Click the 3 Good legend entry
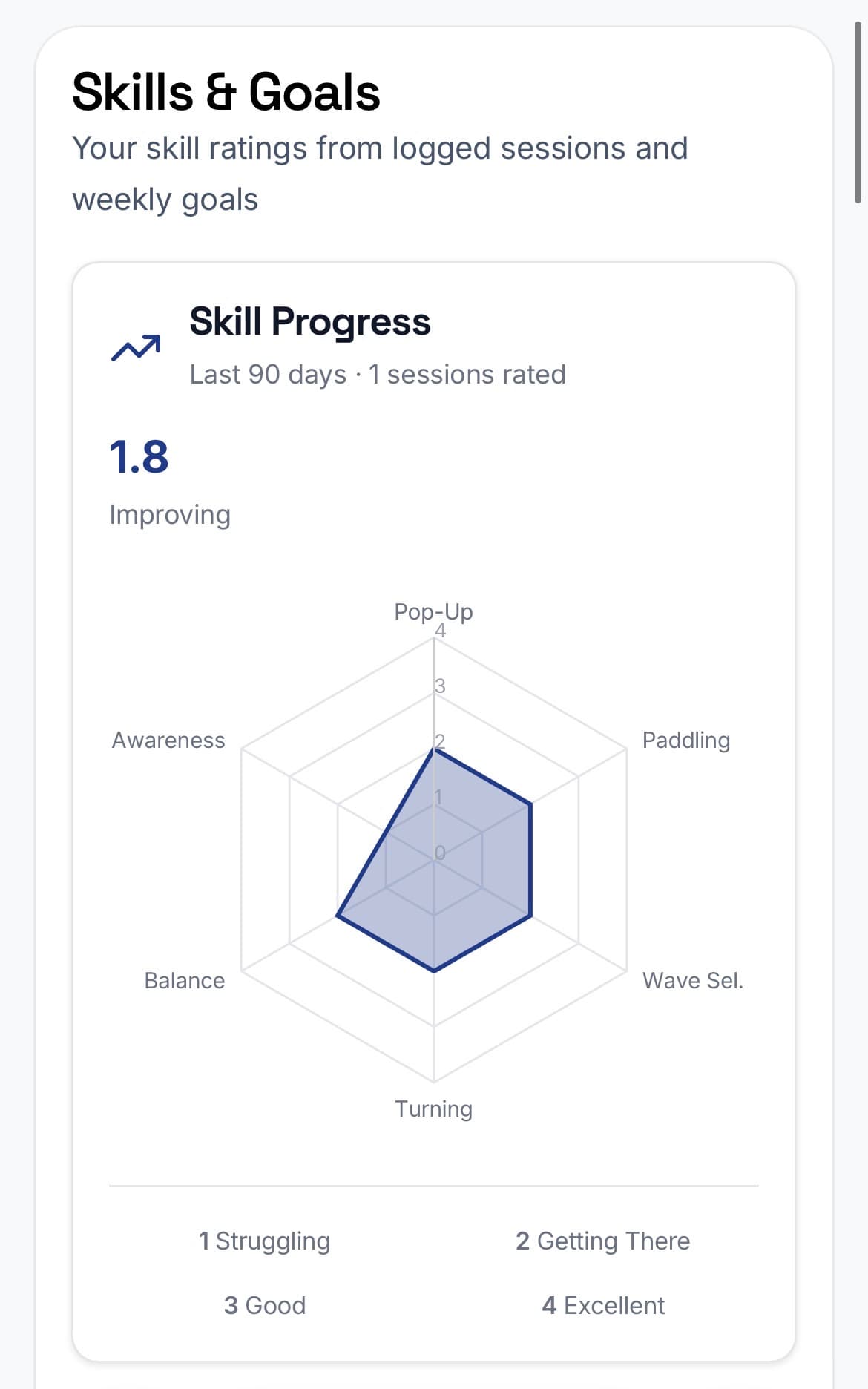This screenshot has height=1389, width=868. coord(264,1306)
